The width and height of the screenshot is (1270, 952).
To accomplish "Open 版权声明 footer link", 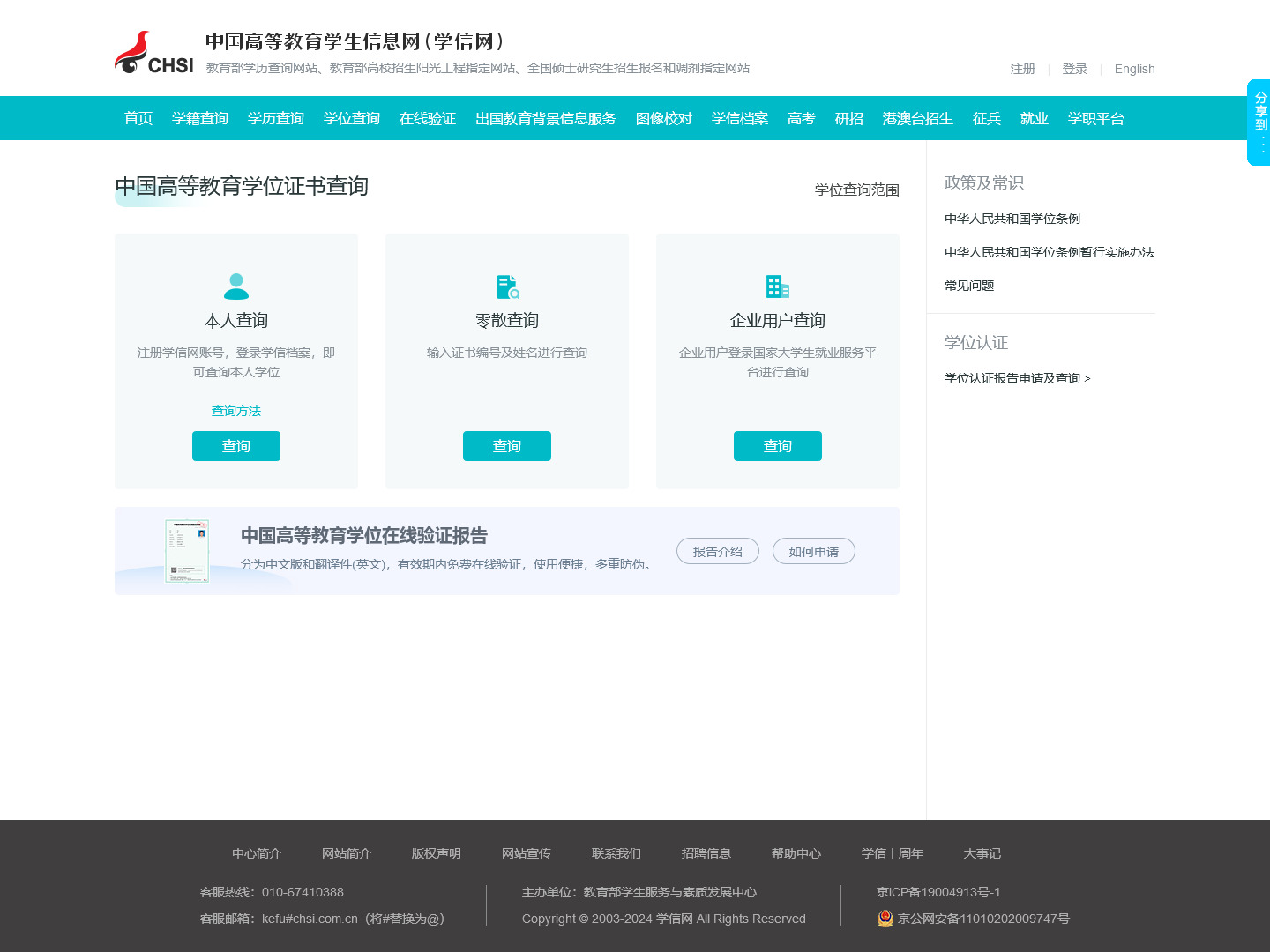I will pyautogui.click(x=437, y=853).
